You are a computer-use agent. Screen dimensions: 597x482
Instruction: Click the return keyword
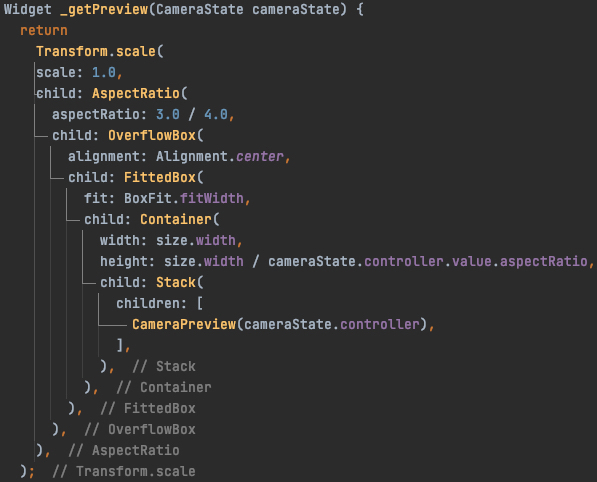(x=44, y=30)
